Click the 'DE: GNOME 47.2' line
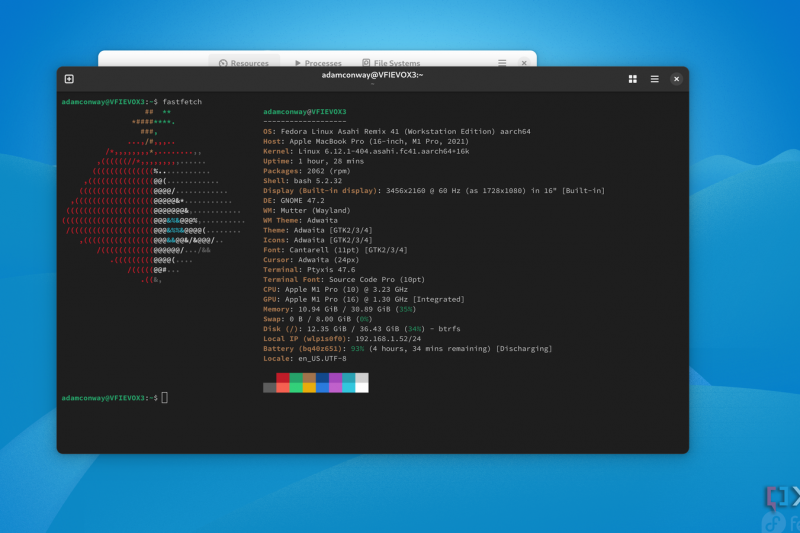Viewport: 800px width, 533px height. click(294, 200)
